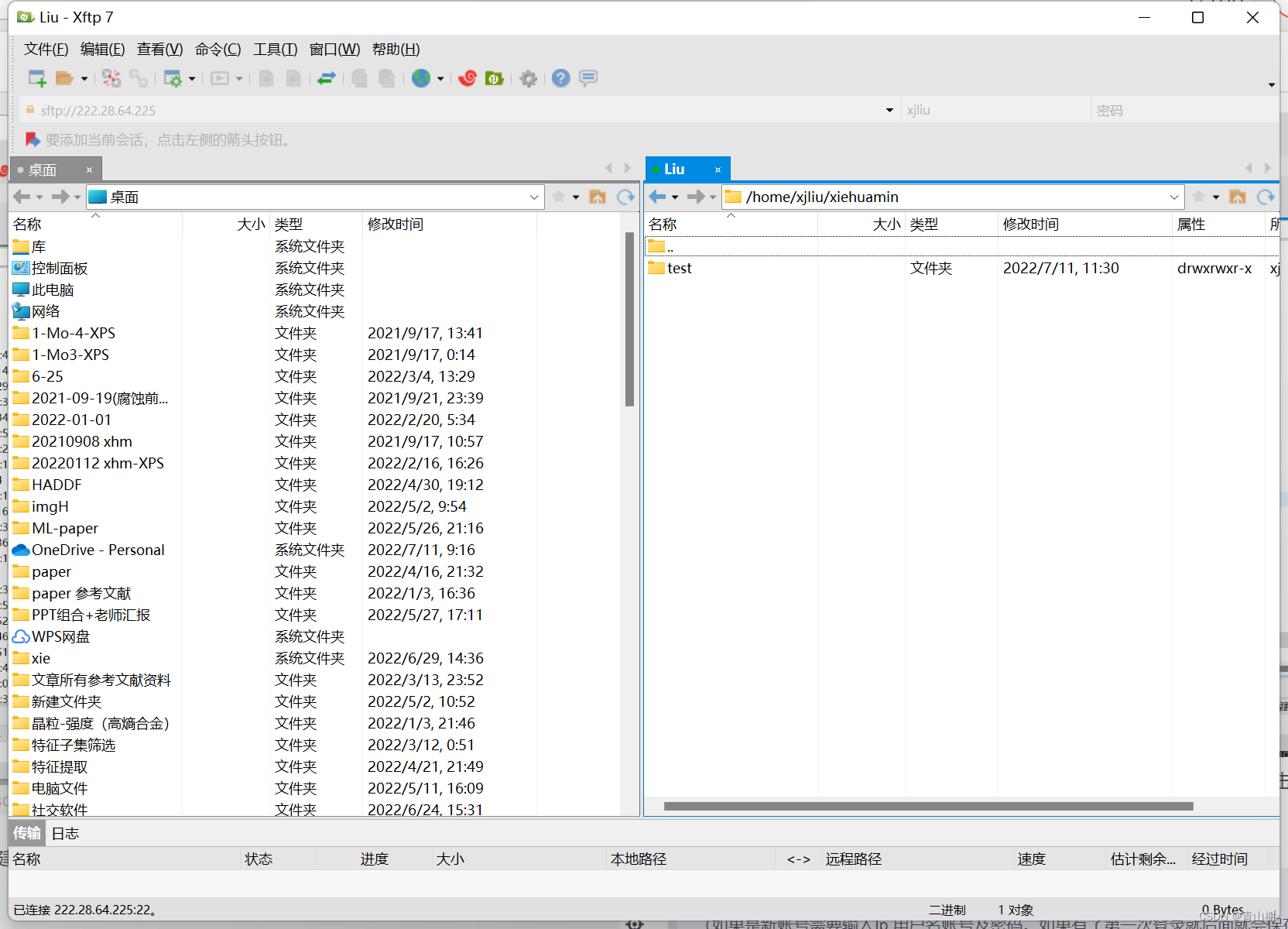Click the Open Session folder icon
The height and width of the screenshot is (929, 1288).
click(64, 78)
